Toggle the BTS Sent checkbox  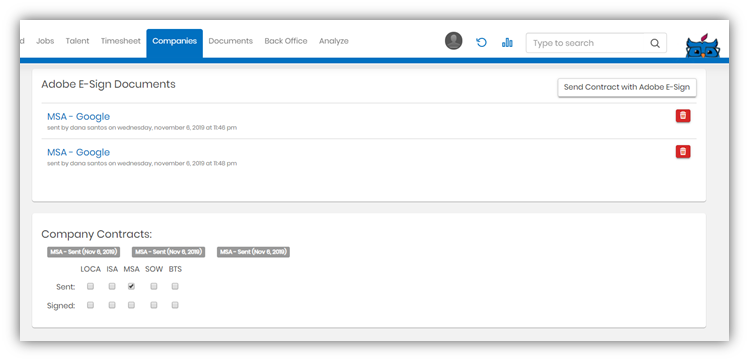pyautogui.click(x=175, y=287)
